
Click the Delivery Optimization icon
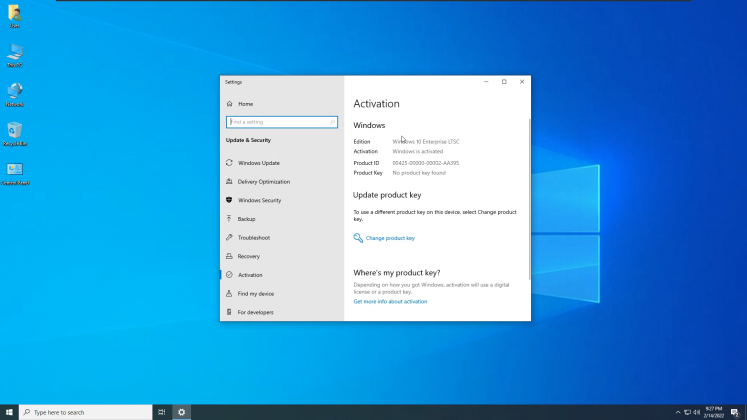(x=229, y=181)
